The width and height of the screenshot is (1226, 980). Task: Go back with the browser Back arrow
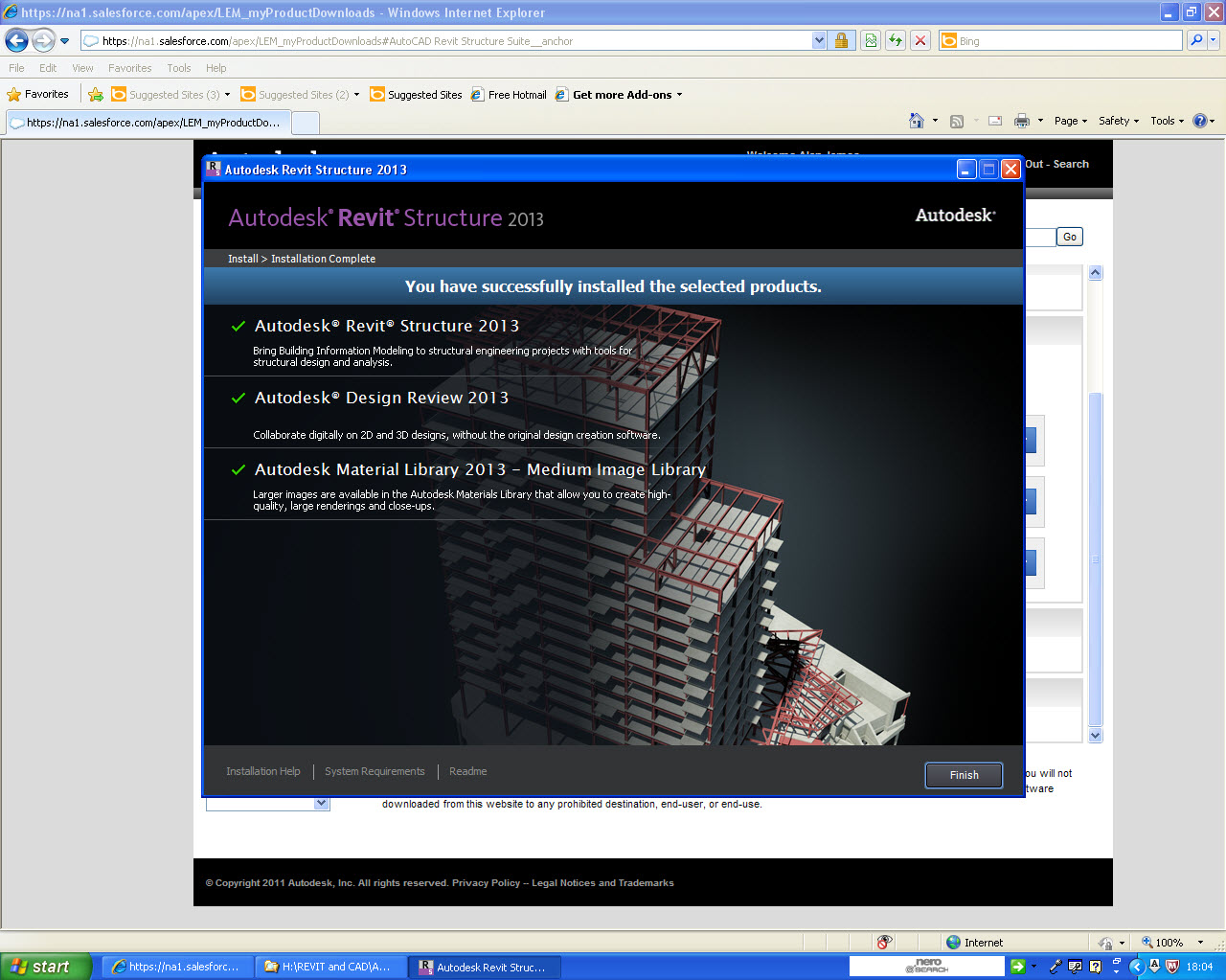(16, 40)
